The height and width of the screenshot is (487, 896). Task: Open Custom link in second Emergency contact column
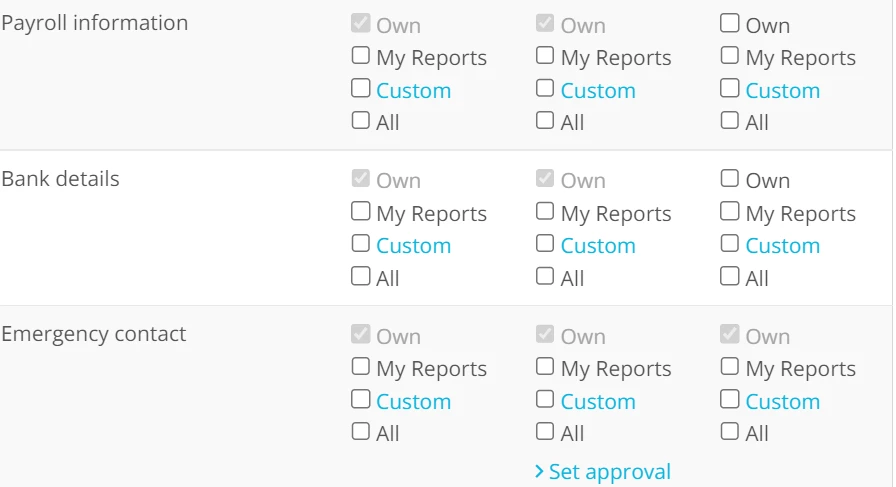tap(598, 401)
